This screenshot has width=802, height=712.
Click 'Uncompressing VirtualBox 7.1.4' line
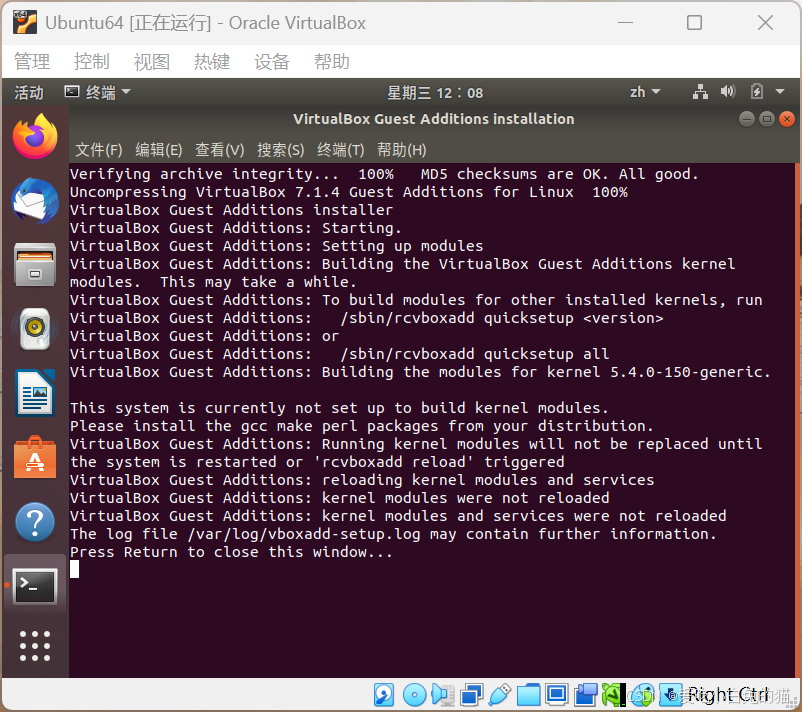[x=349, y=192]
